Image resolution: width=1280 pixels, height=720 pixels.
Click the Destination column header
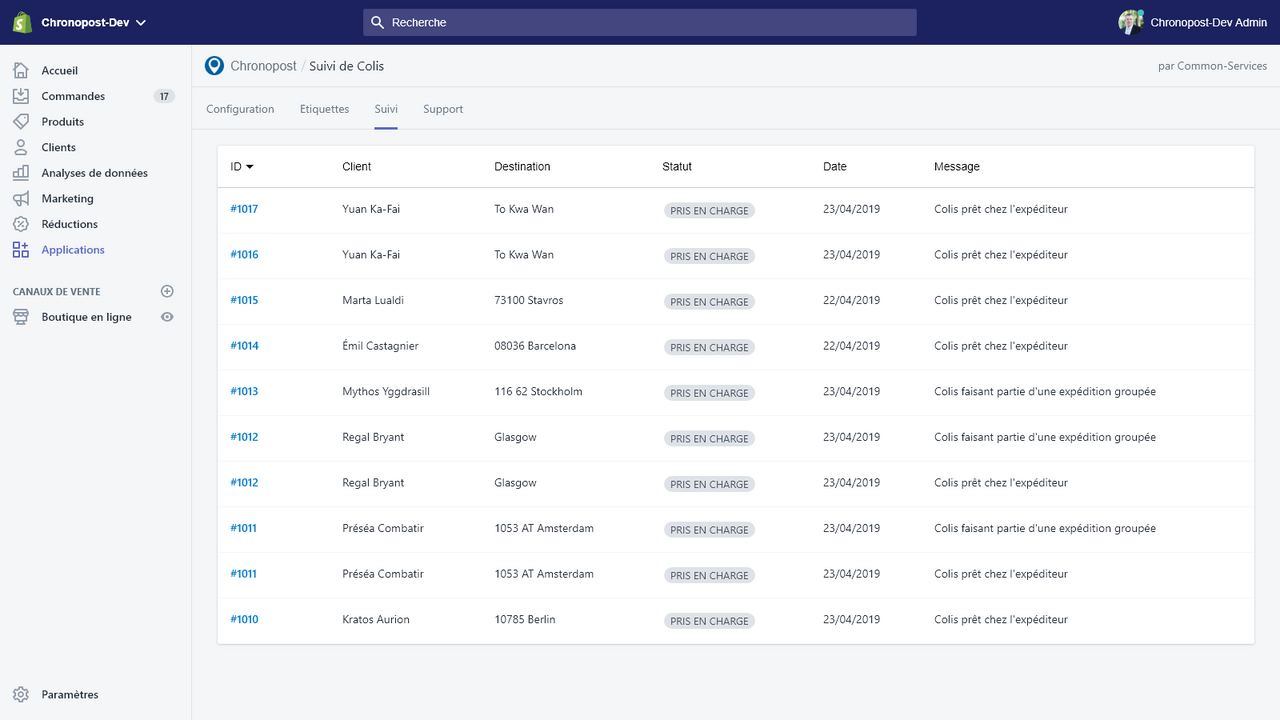[522, 167]
